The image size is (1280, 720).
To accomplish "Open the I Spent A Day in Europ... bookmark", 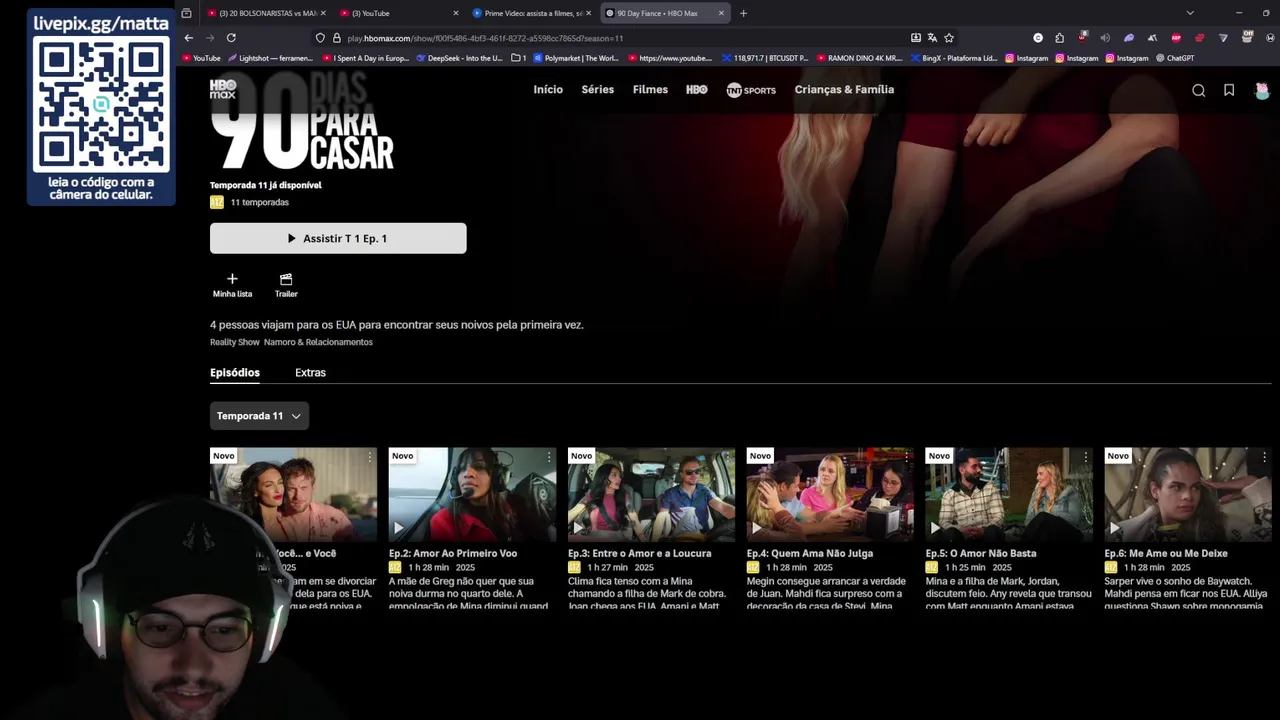I will click(365, 58).
